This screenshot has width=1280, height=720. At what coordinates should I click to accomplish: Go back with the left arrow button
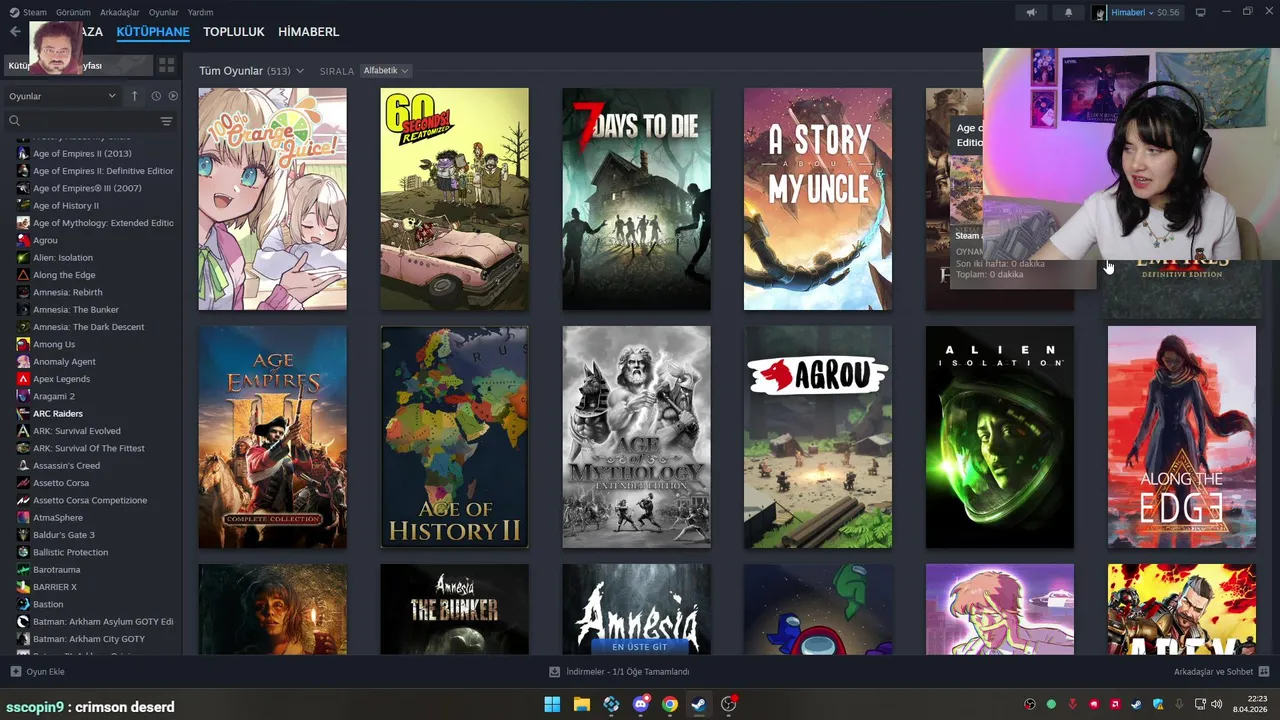[15, 32]
